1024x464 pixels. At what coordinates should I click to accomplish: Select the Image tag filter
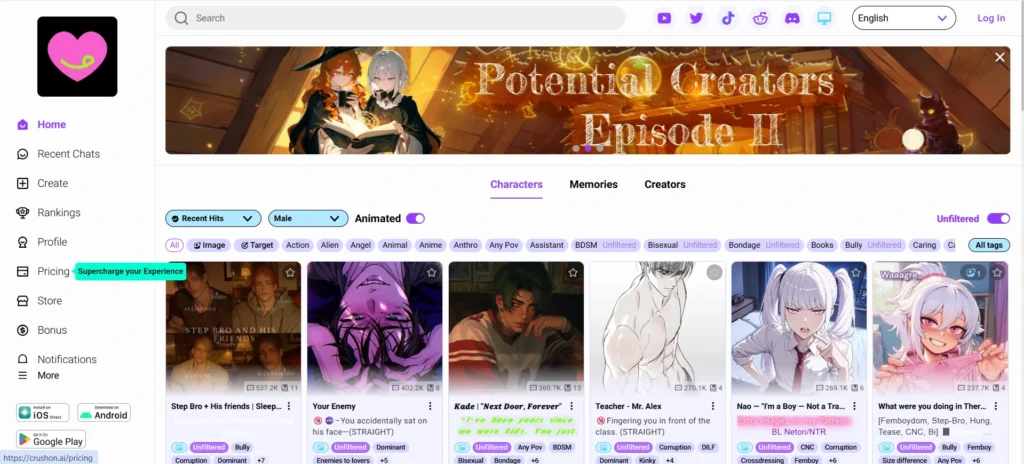(208, 245)
